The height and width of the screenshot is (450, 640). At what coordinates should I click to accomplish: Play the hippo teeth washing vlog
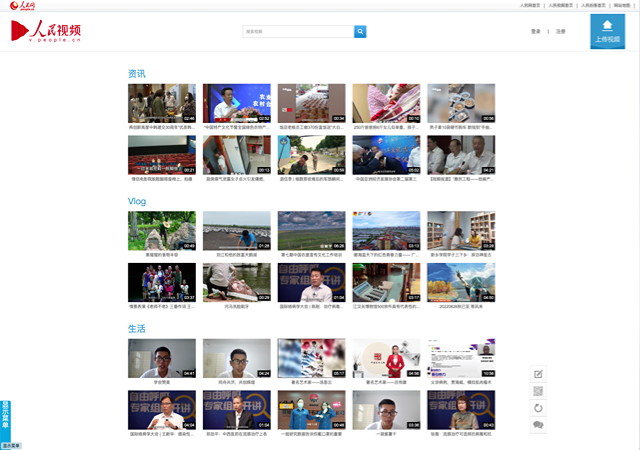click(x=237, y=283)
